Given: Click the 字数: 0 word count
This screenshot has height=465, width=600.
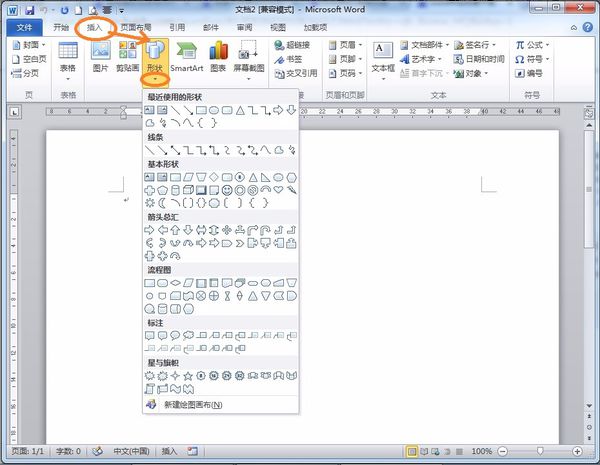Looking at the screenshot, I should point(68,452).
